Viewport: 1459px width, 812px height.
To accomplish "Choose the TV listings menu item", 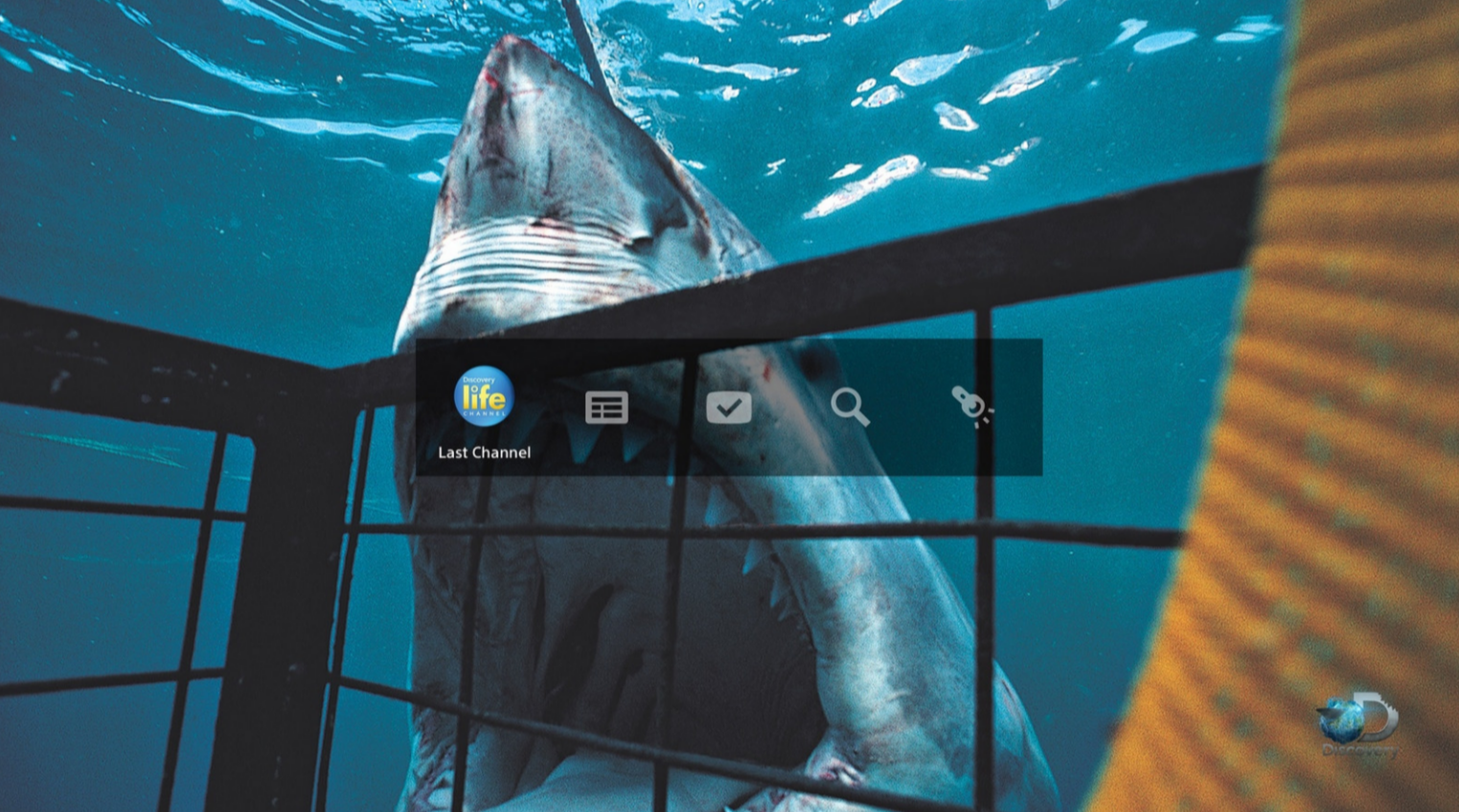I will [x=606, y=407].
